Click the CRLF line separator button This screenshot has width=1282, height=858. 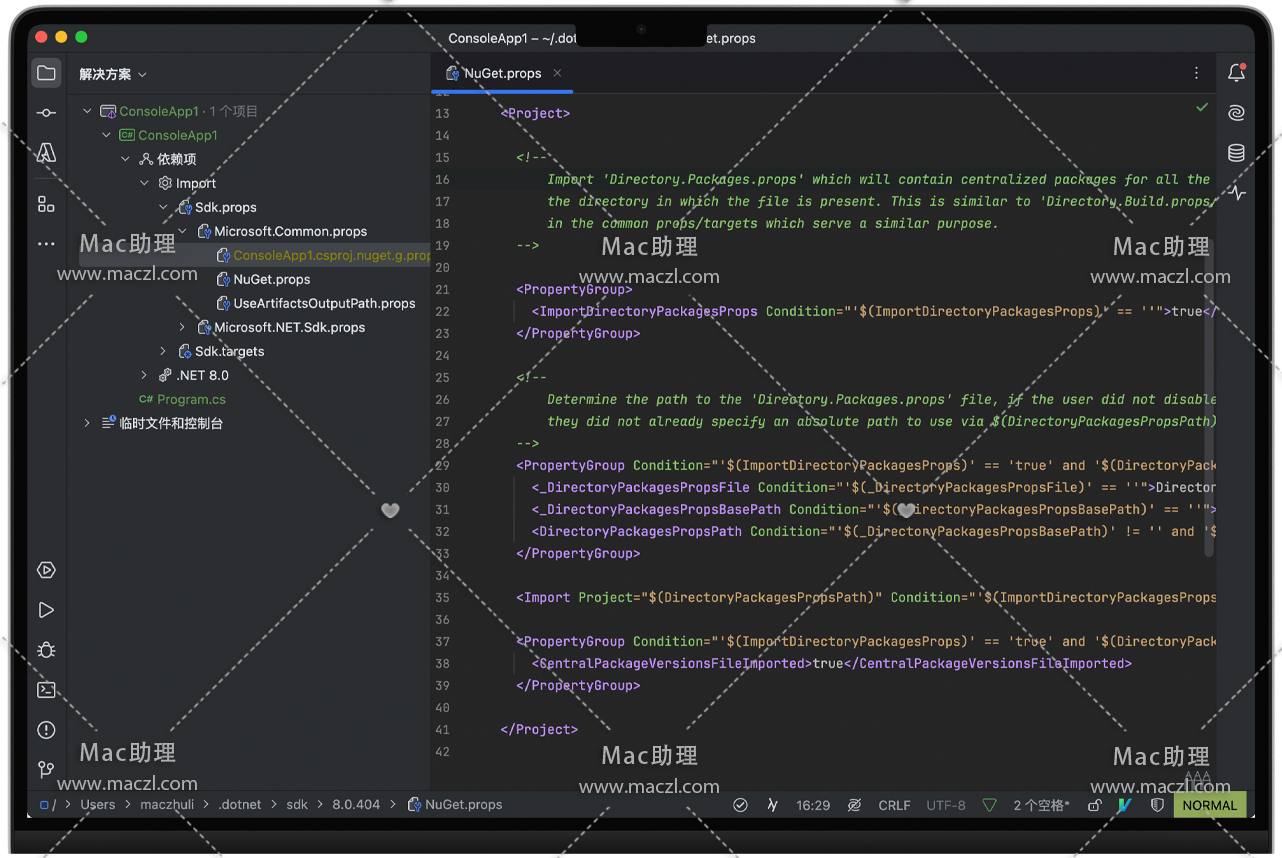click(x=894, y=805)
